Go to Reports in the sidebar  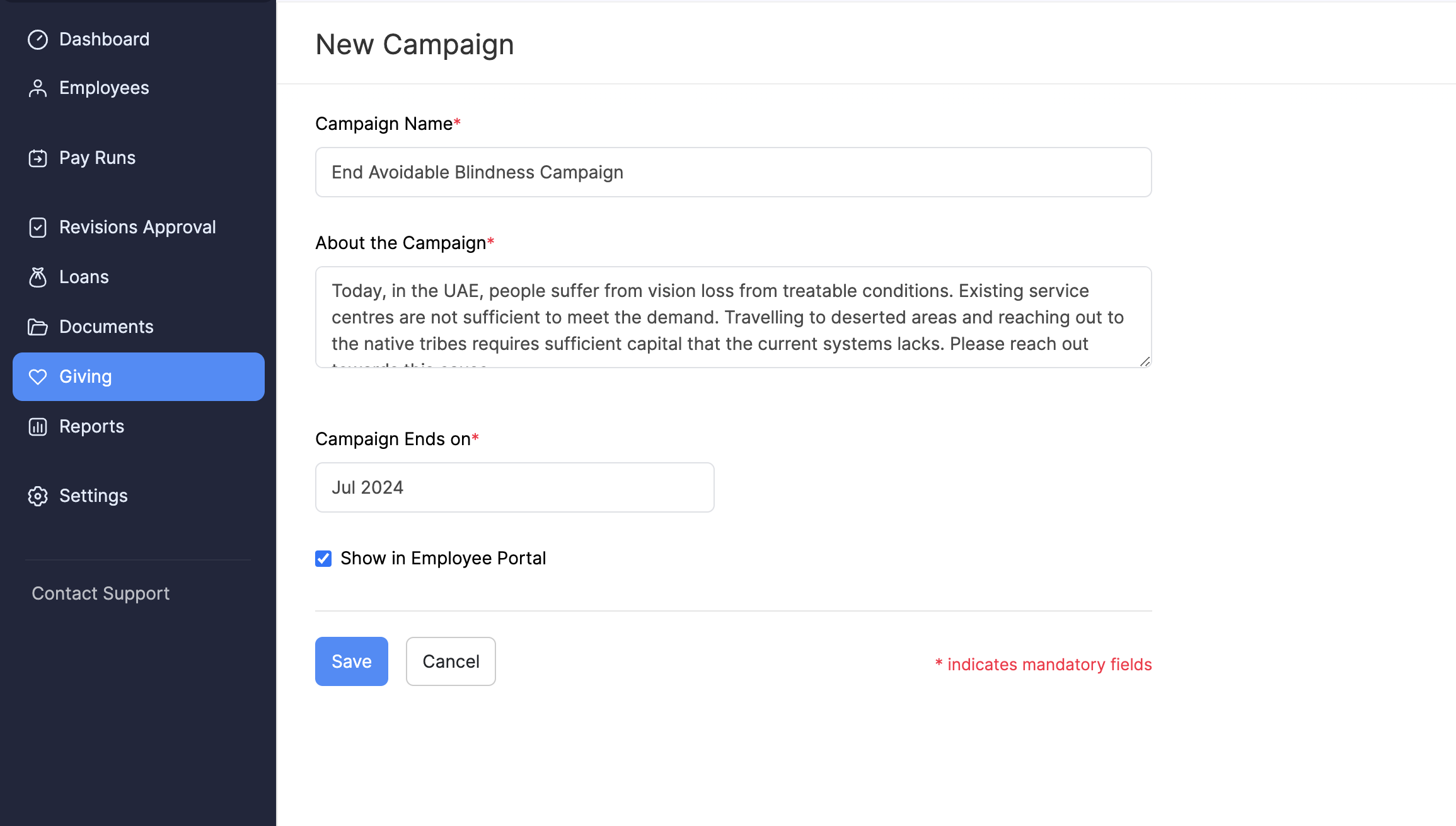point(91,427)
